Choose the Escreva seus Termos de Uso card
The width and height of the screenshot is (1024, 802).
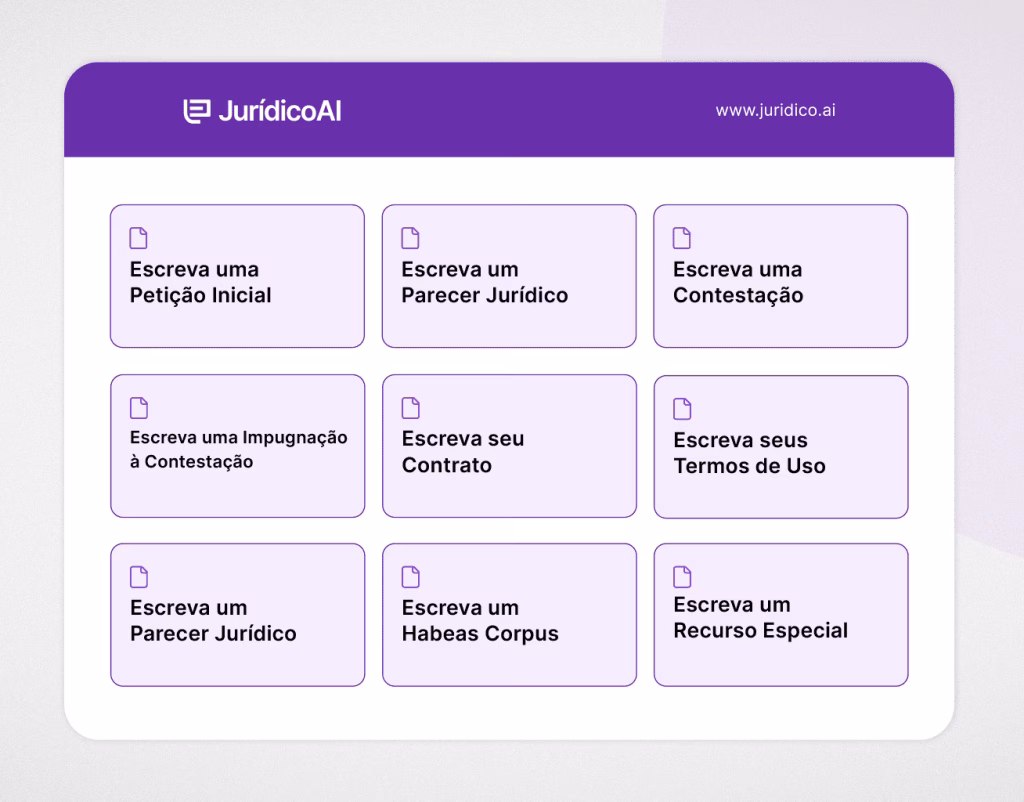coord(781,447)
